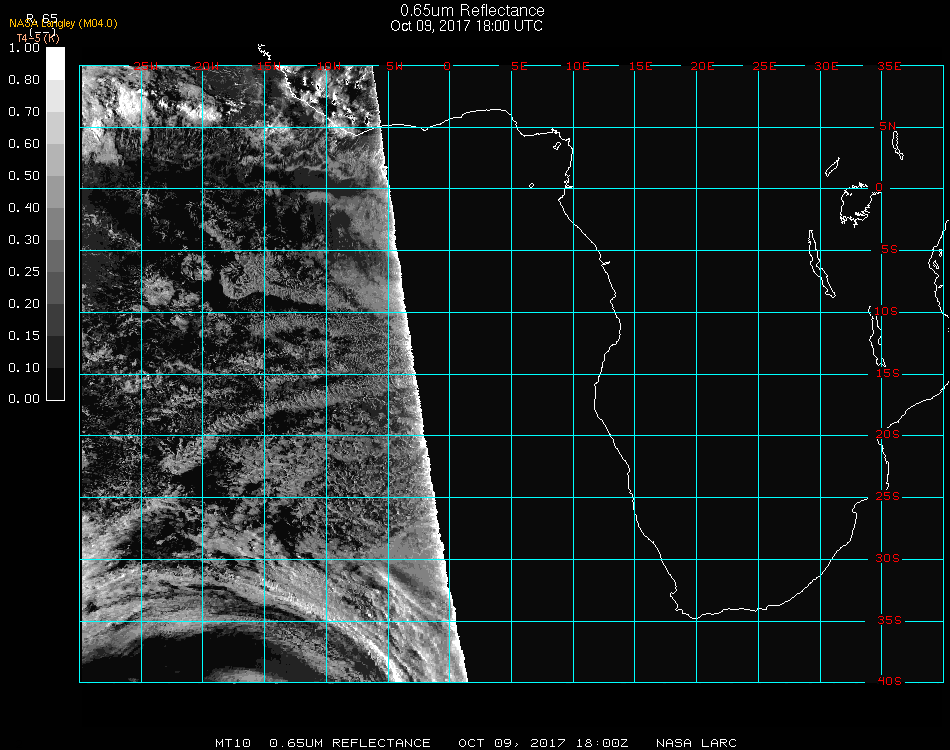The image size is (950, 750).
Task: Click the 0.15 color bar value
Action: [24, 336]
